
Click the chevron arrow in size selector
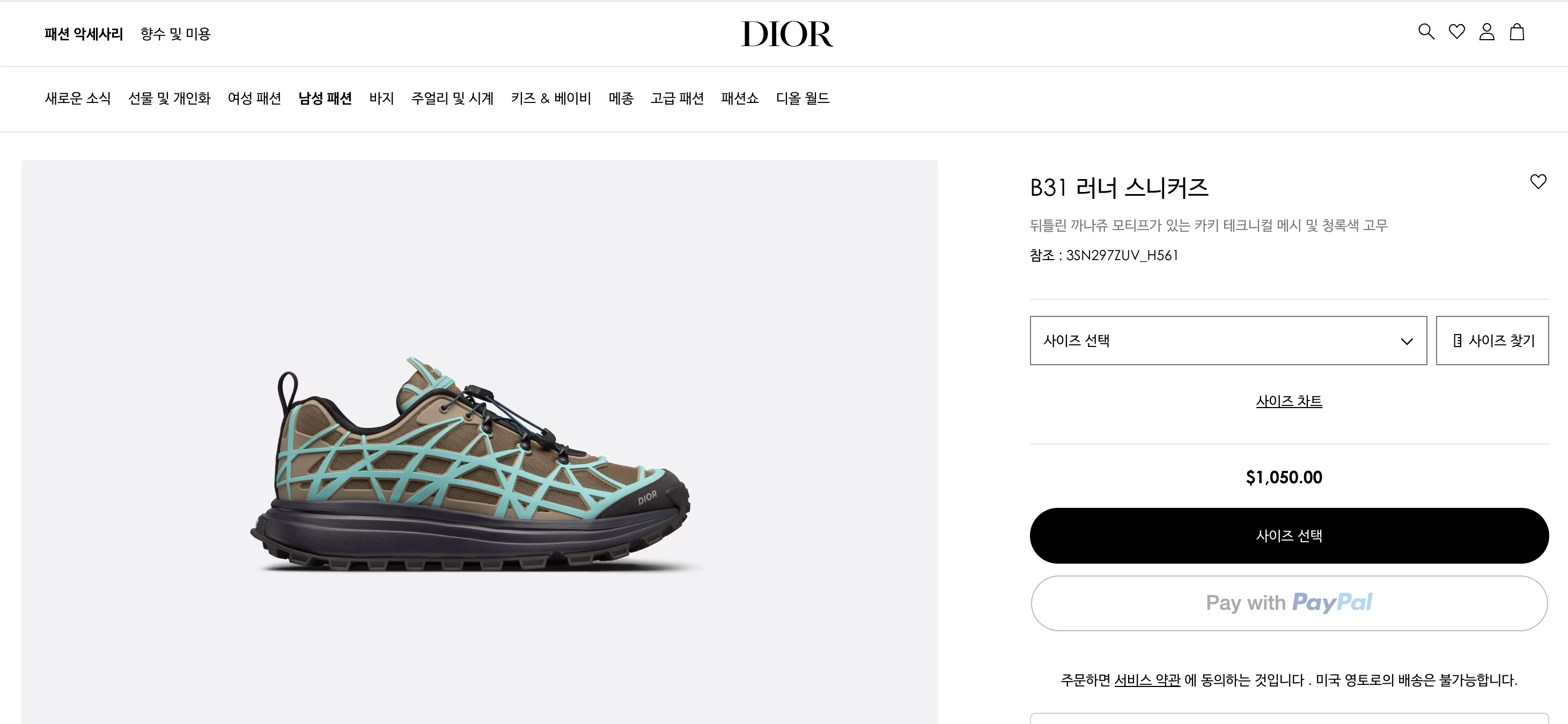1406,341
